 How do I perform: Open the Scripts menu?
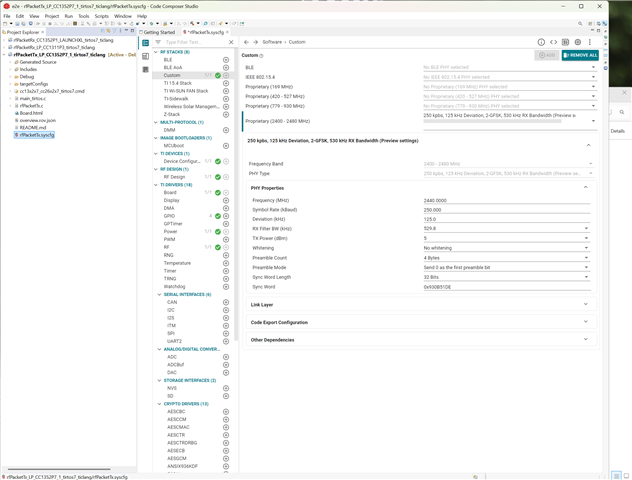point(102,16)
